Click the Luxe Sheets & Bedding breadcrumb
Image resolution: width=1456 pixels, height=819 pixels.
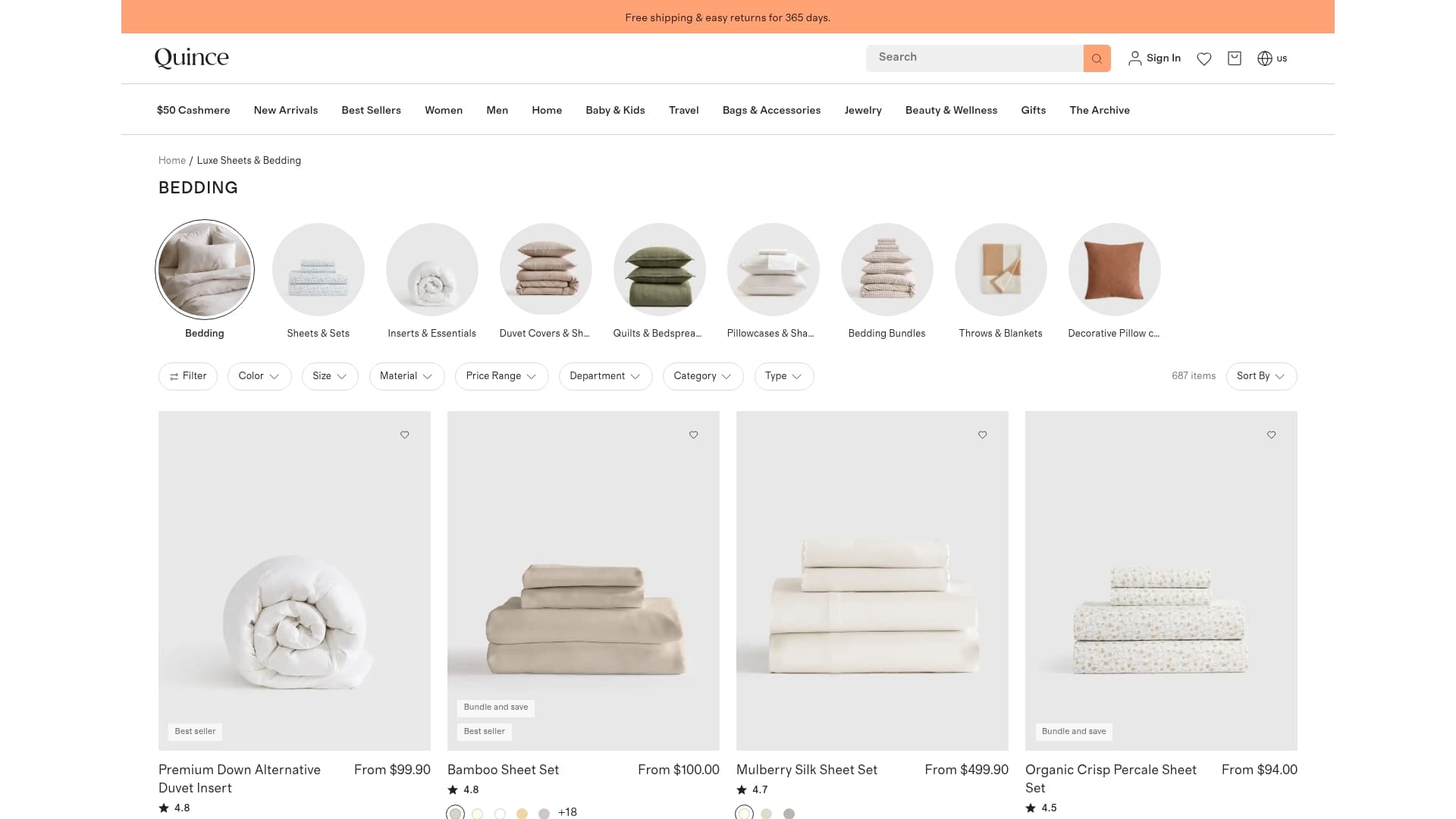coord(249,160)
